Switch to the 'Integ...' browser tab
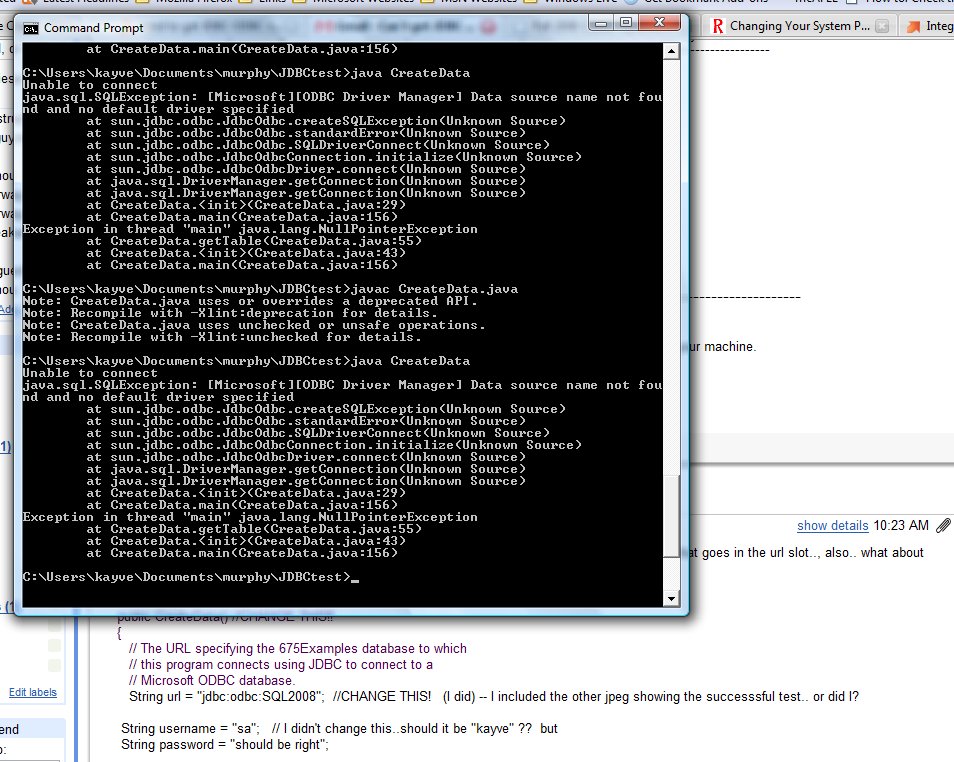Image resolution: width=954 pixels, height=762 pixels. point(938,25)
